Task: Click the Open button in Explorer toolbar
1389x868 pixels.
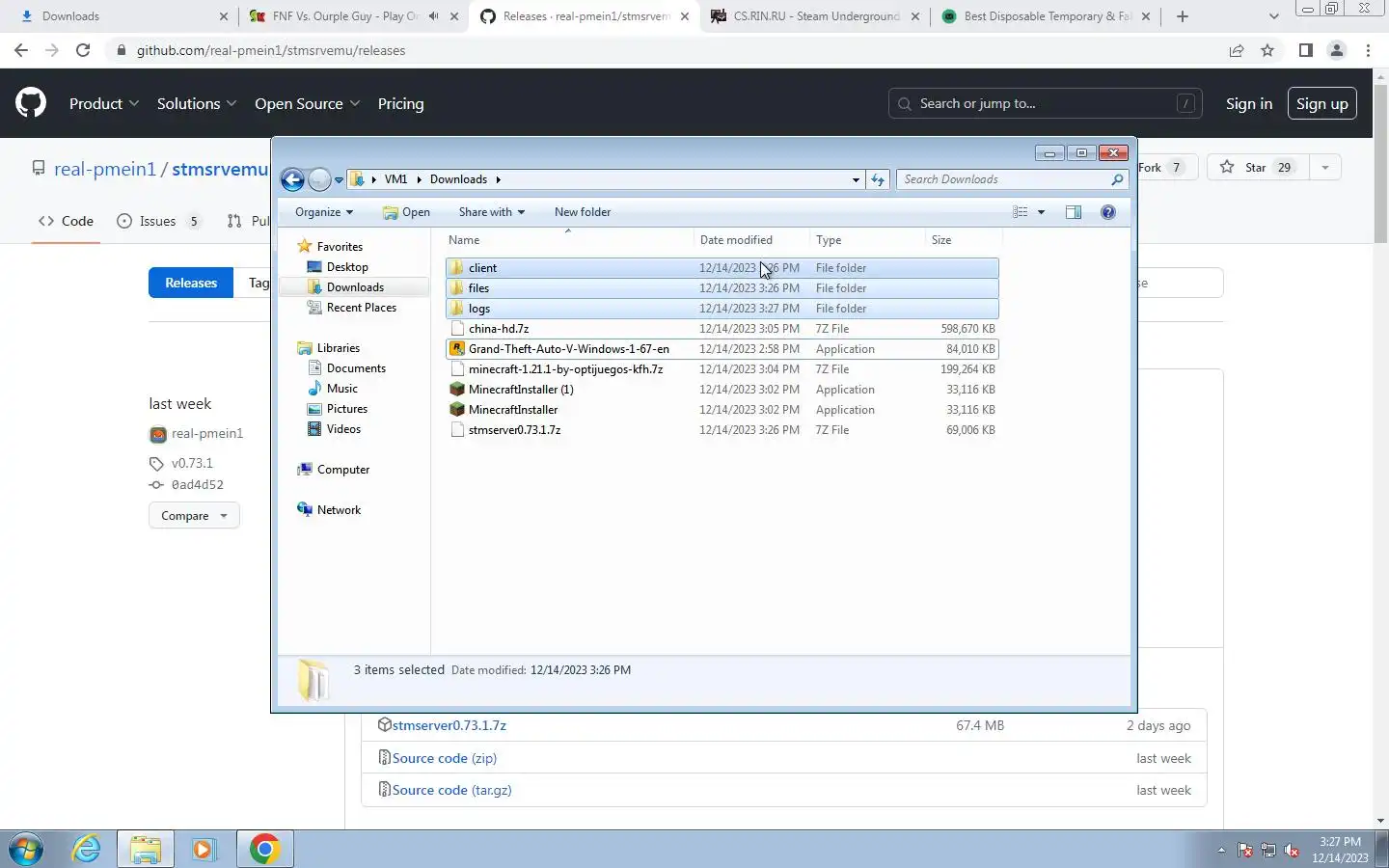Action: click(x=406, y=212)
